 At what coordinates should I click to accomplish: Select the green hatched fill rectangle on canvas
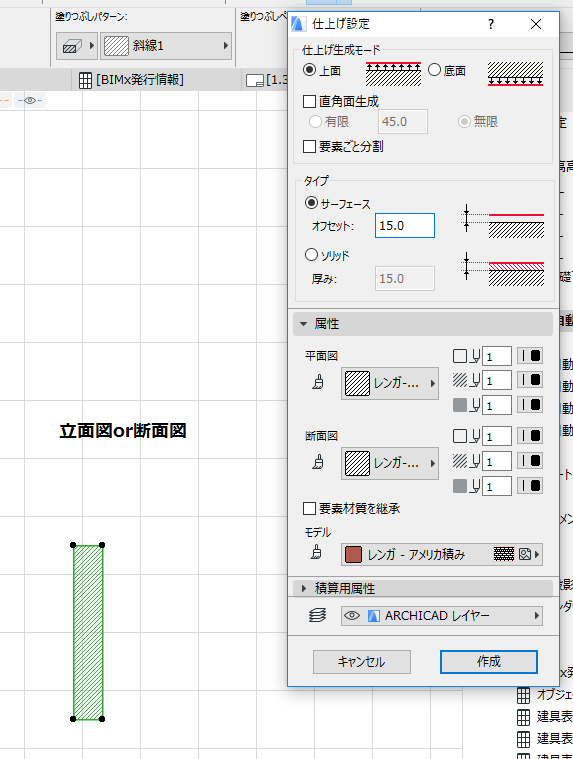pyautogui.click(x=88, y=632)
